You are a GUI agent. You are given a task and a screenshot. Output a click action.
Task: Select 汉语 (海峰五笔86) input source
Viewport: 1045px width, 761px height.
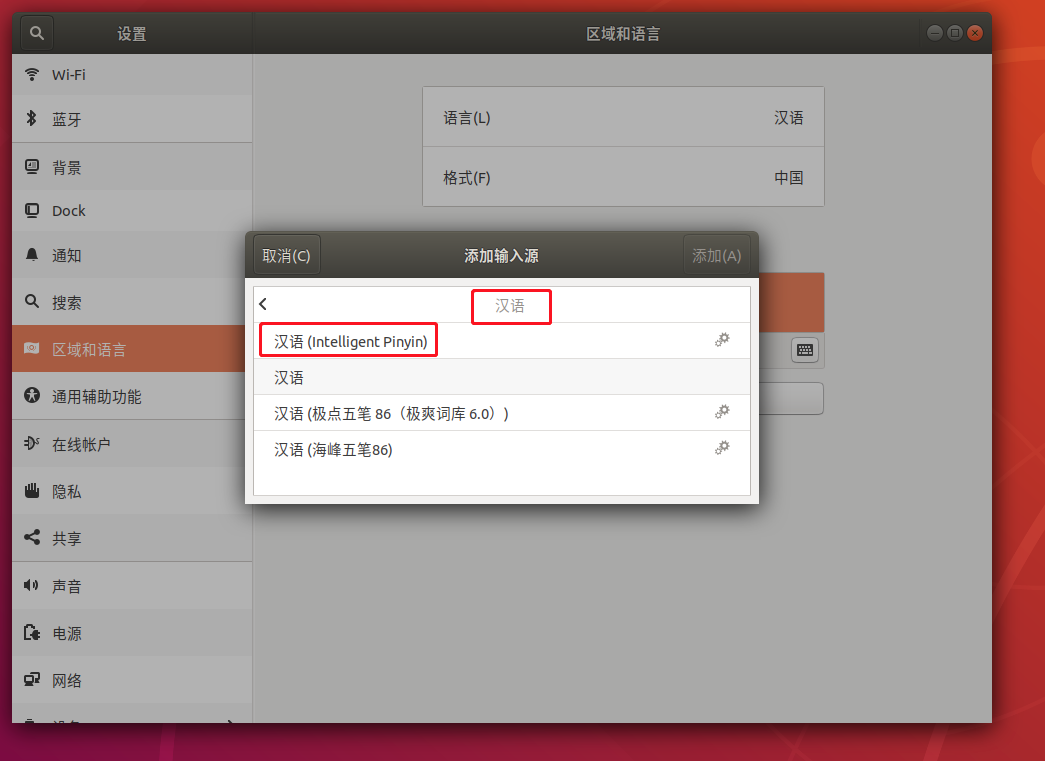pyautogui.click(x=502, y=449)
